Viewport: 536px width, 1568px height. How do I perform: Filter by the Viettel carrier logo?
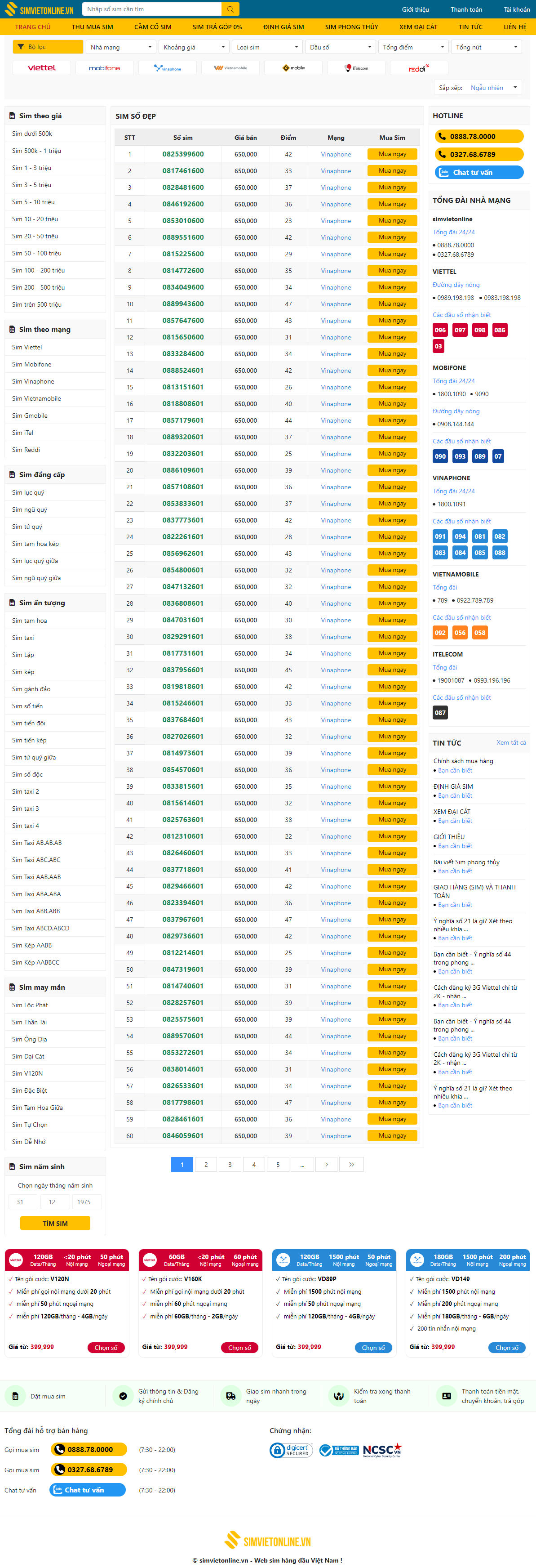click(41, 67)
